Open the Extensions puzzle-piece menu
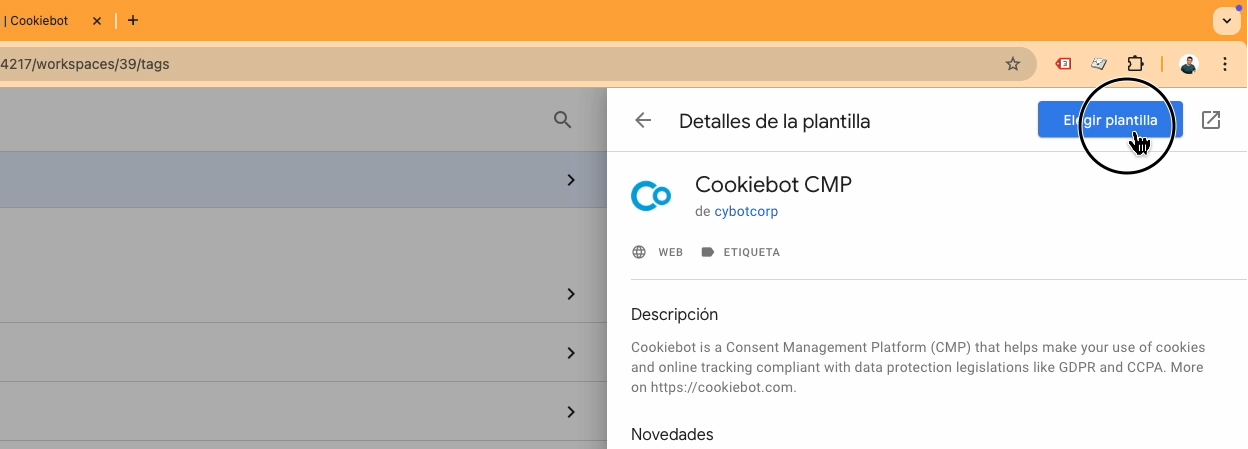This screenshot has width=1248, height=449. point(1135,64)
